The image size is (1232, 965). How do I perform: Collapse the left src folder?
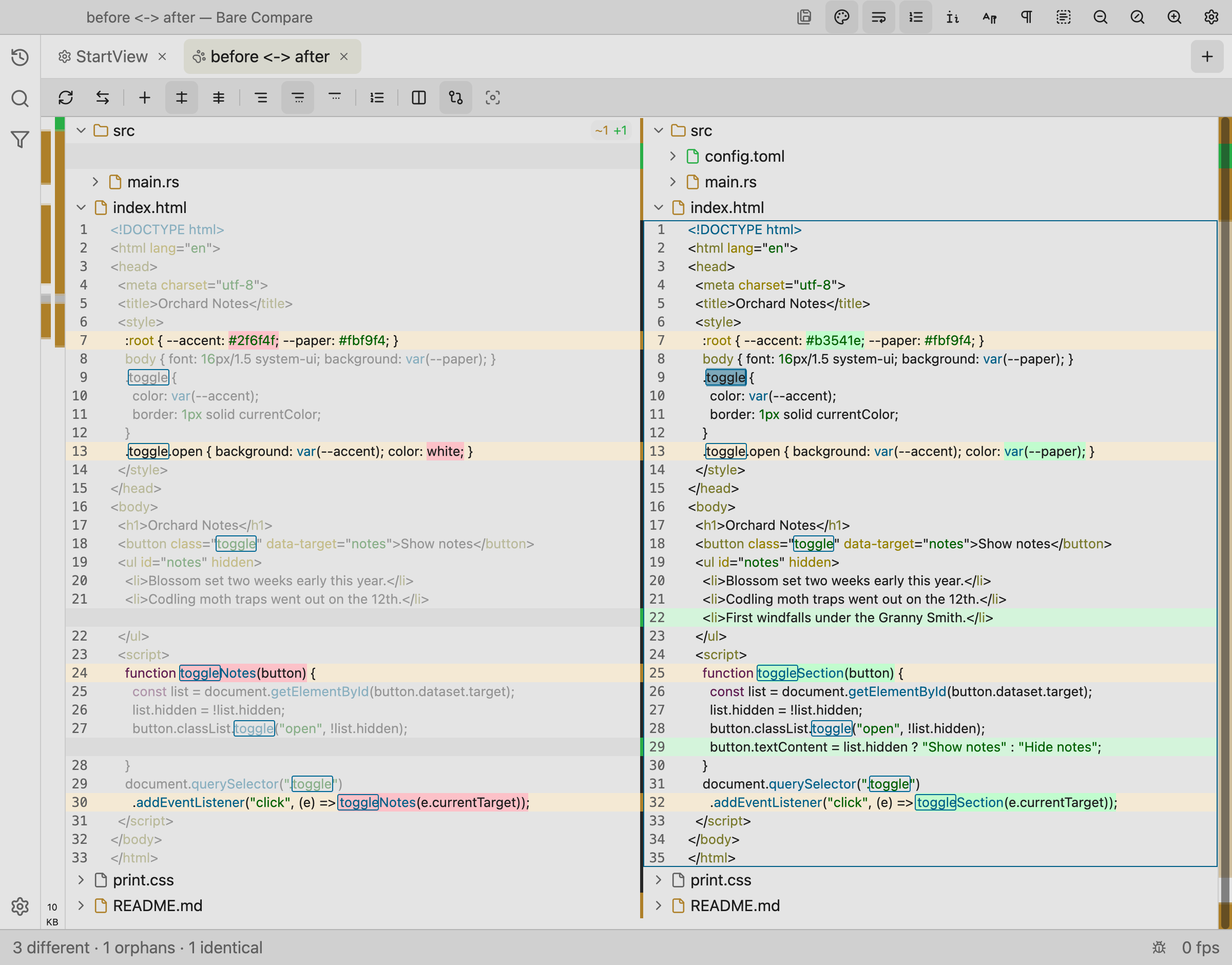coord(81,130)
